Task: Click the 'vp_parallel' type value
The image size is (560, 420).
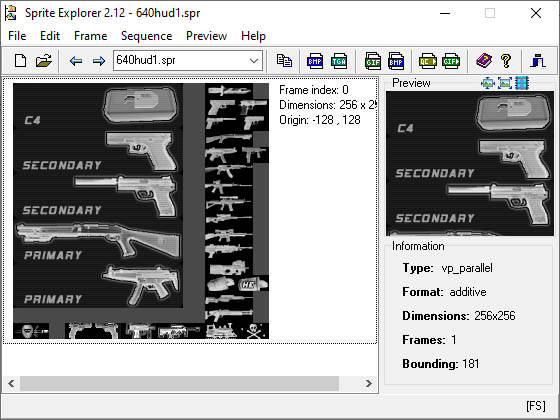Action: 467,268
